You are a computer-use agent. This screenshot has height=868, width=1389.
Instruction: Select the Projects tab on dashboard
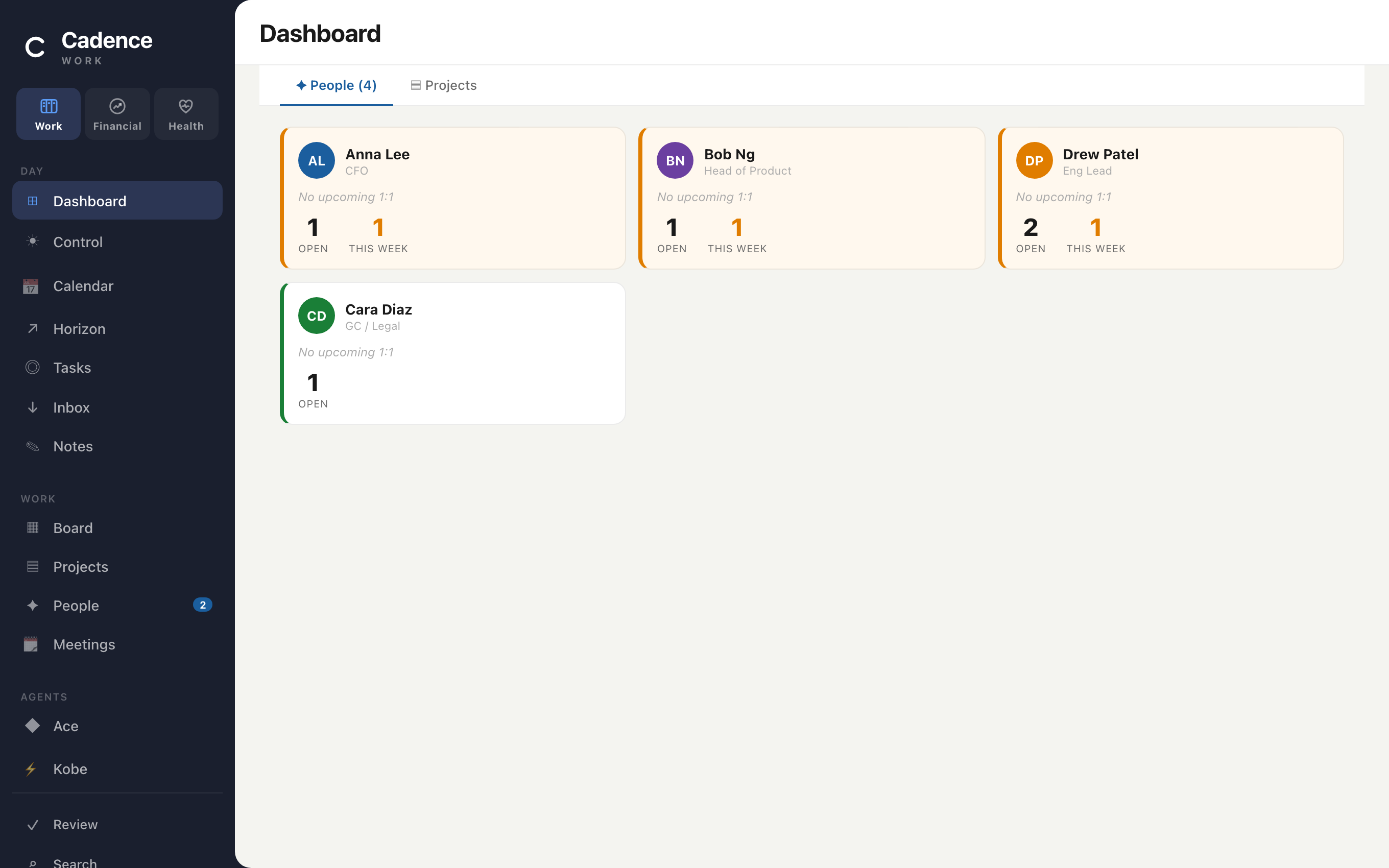tap(444, 85)
